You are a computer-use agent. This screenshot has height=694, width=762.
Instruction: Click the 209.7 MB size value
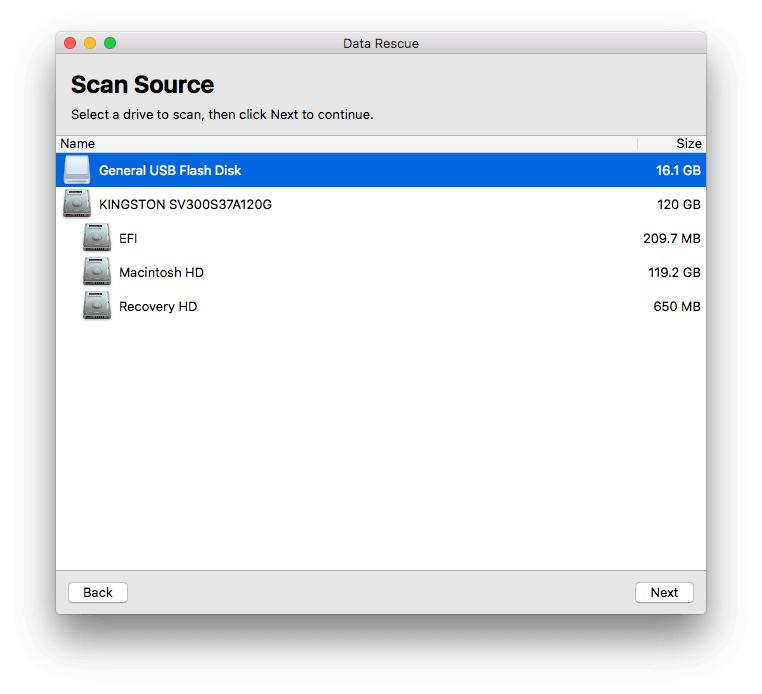pos(672,238)
